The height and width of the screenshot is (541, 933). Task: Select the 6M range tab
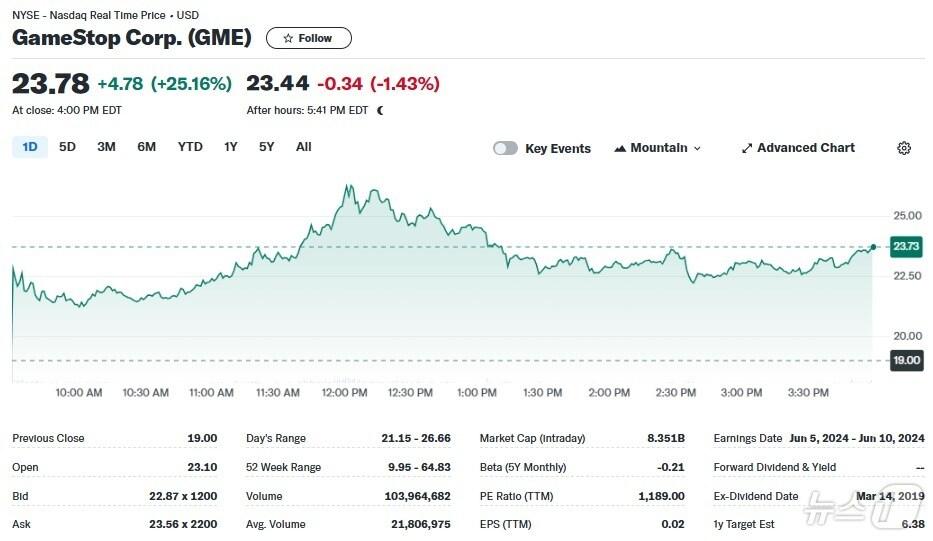[147, 147]
